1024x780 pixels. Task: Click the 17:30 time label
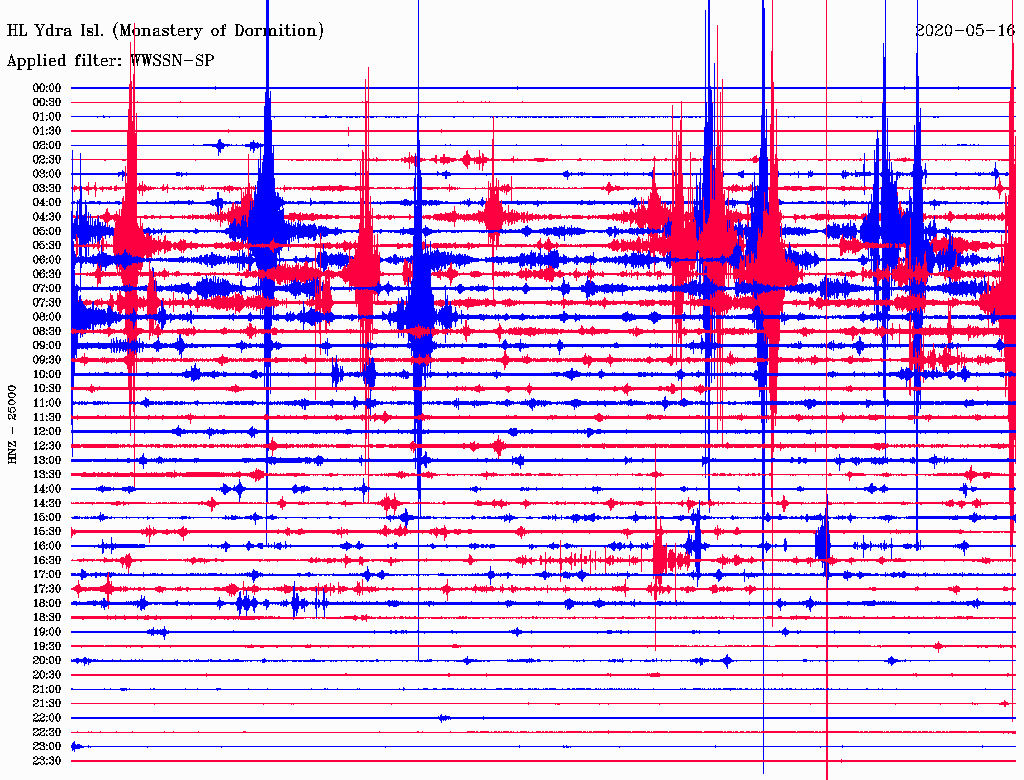click(x=47, y=589)
